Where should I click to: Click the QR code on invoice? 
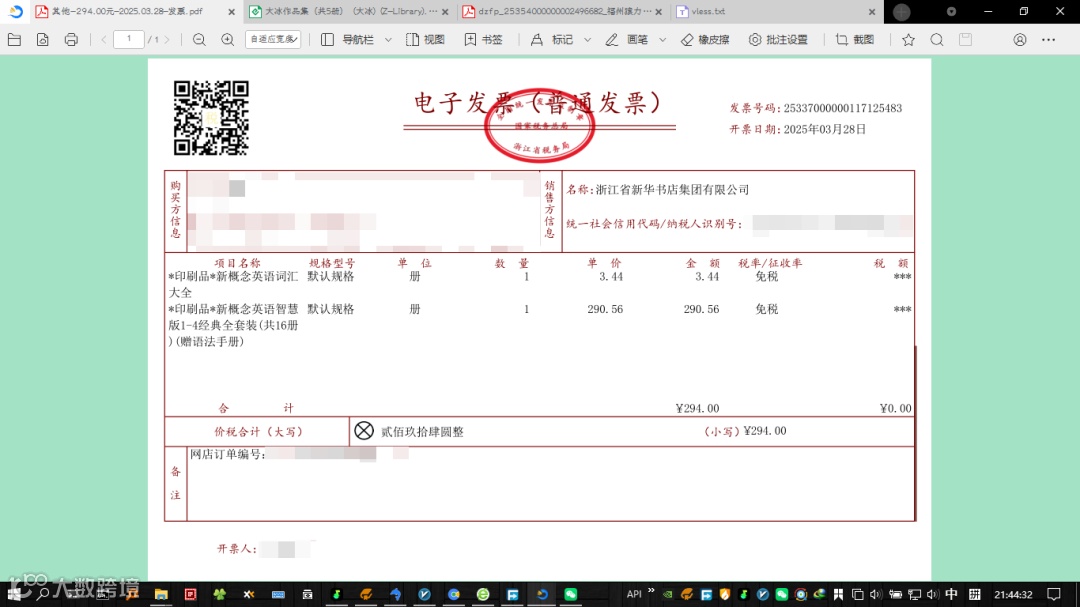coord(211,118)
